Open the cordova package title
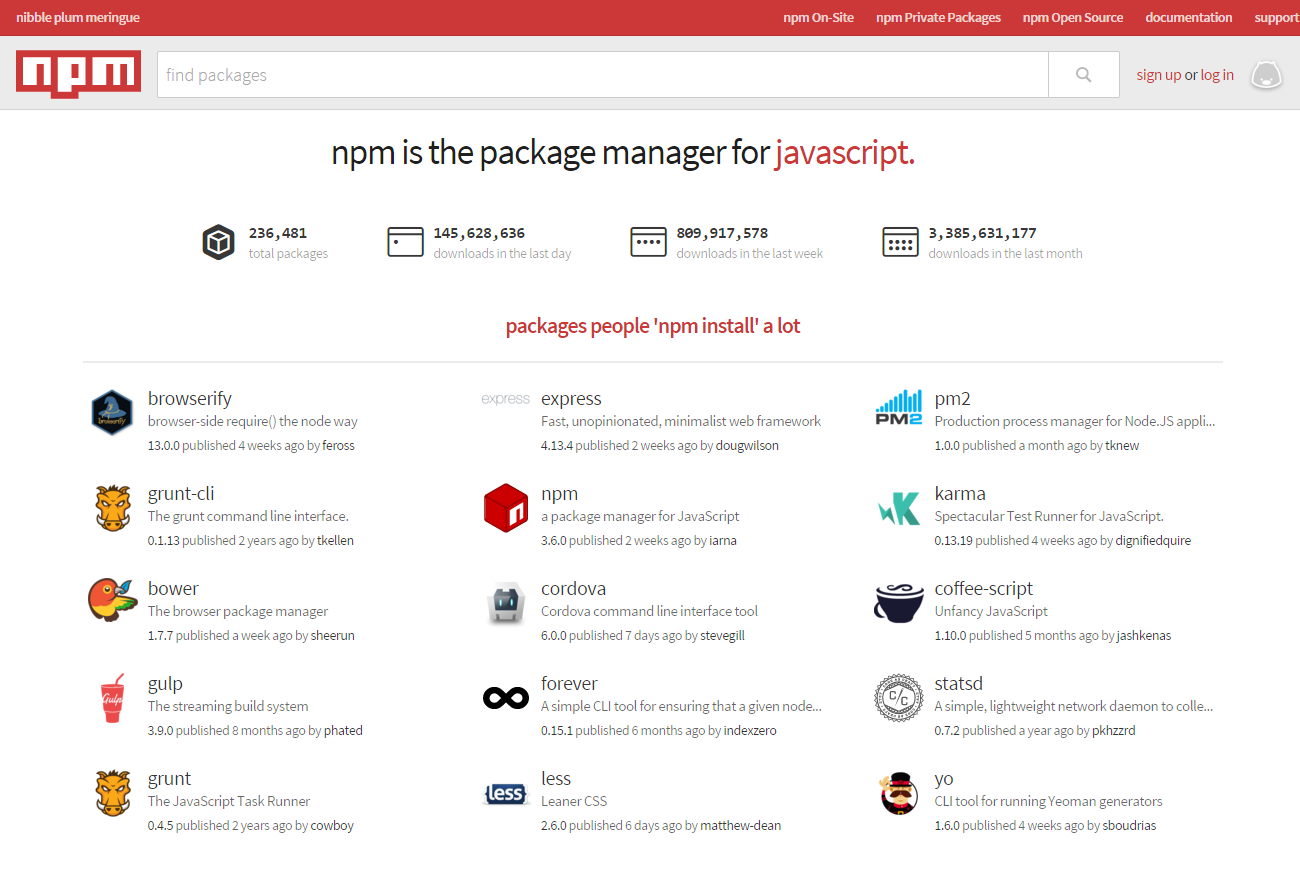This screenshot has width=1300, height=869. [574, 589]
